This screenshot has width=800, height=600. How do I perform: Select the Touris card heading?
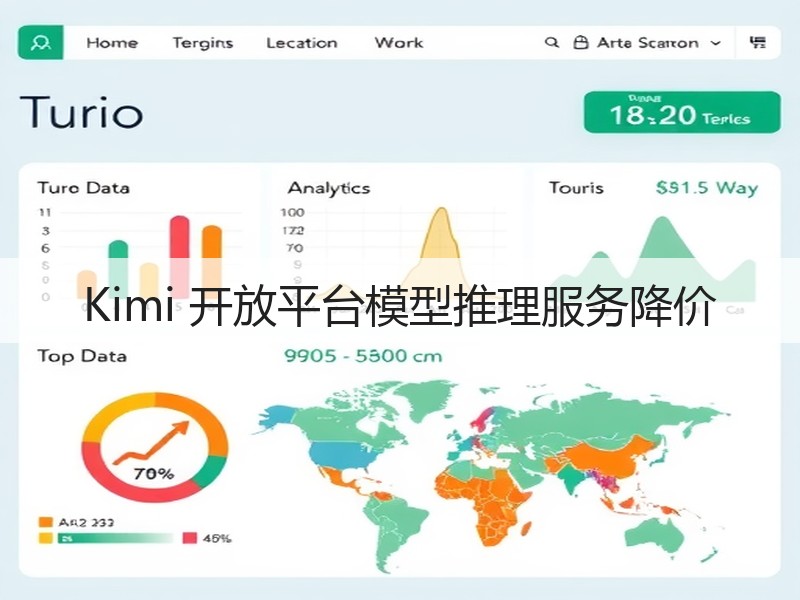click(x=577, y=188)
